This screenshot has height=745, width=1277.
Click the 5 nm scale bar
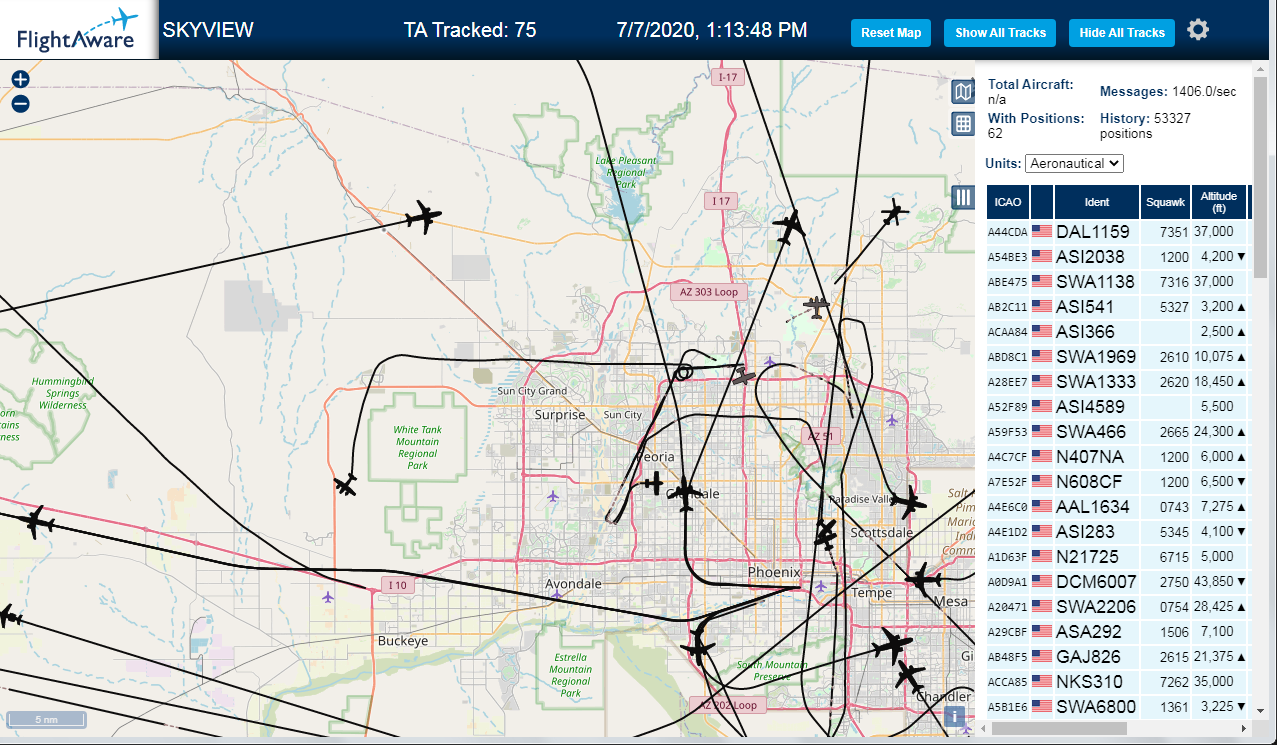[x=47, y=720]
